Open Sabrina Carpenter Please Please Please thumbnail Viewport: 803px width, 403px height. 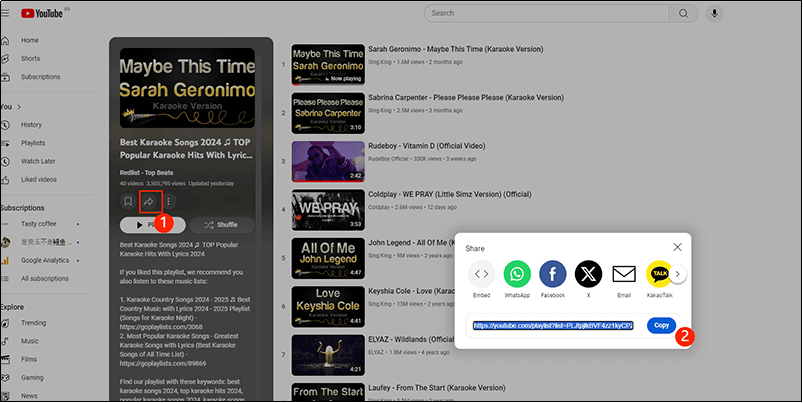coord(328,113)
